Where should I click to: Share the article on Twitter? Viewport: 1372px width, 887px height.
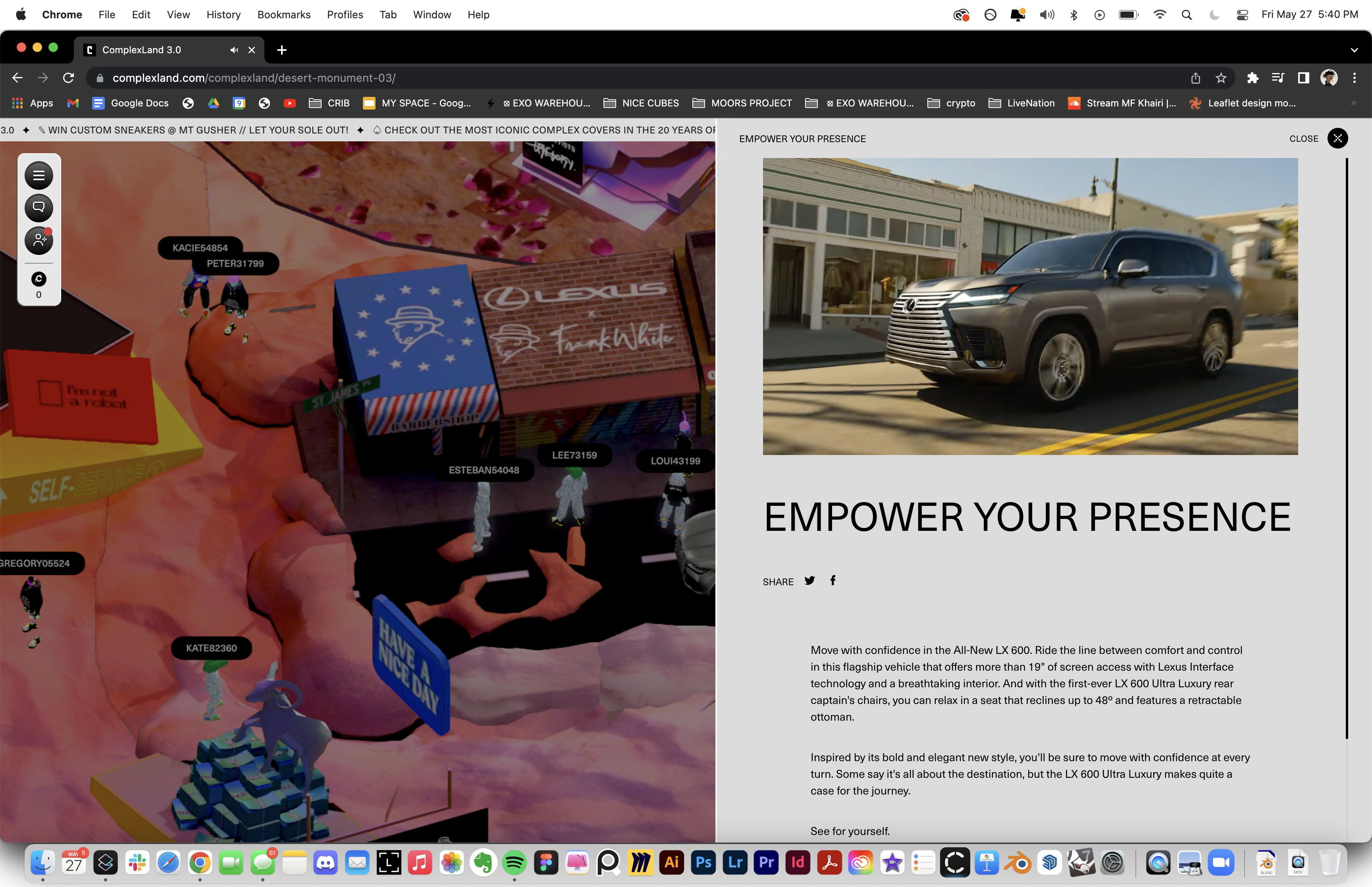click(809, 580)
